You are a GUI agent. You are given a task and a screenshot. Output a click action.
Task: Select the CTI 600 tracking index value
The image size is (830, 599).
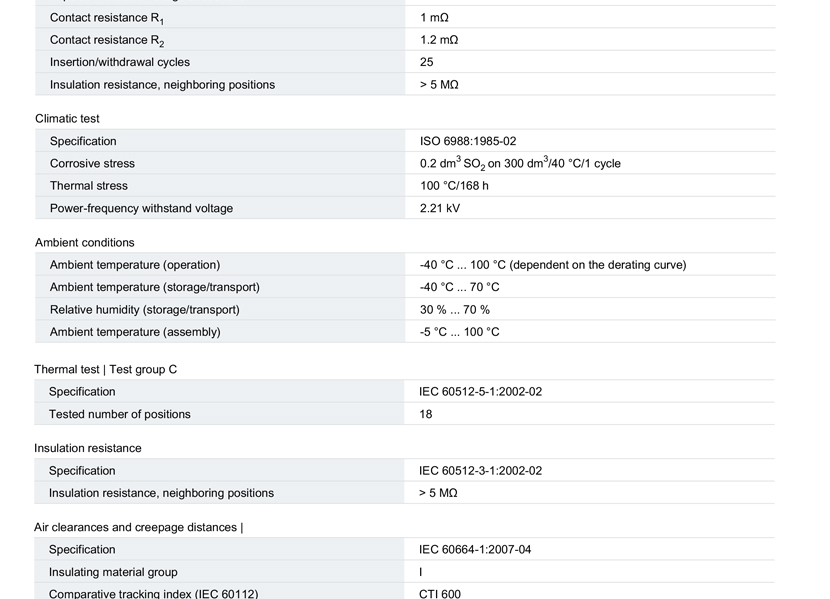point(440,594)
